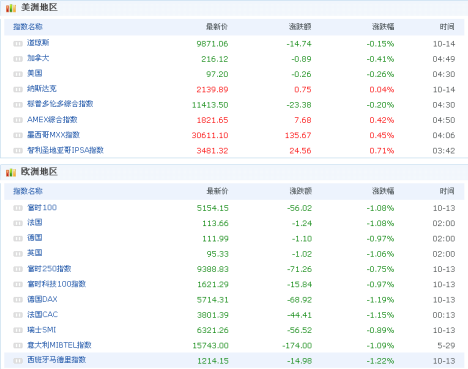Image resolution: width=468 pixels, height=369 pixels.
Task: Open the 道琼斯 index link
Action: click(38, 43)
